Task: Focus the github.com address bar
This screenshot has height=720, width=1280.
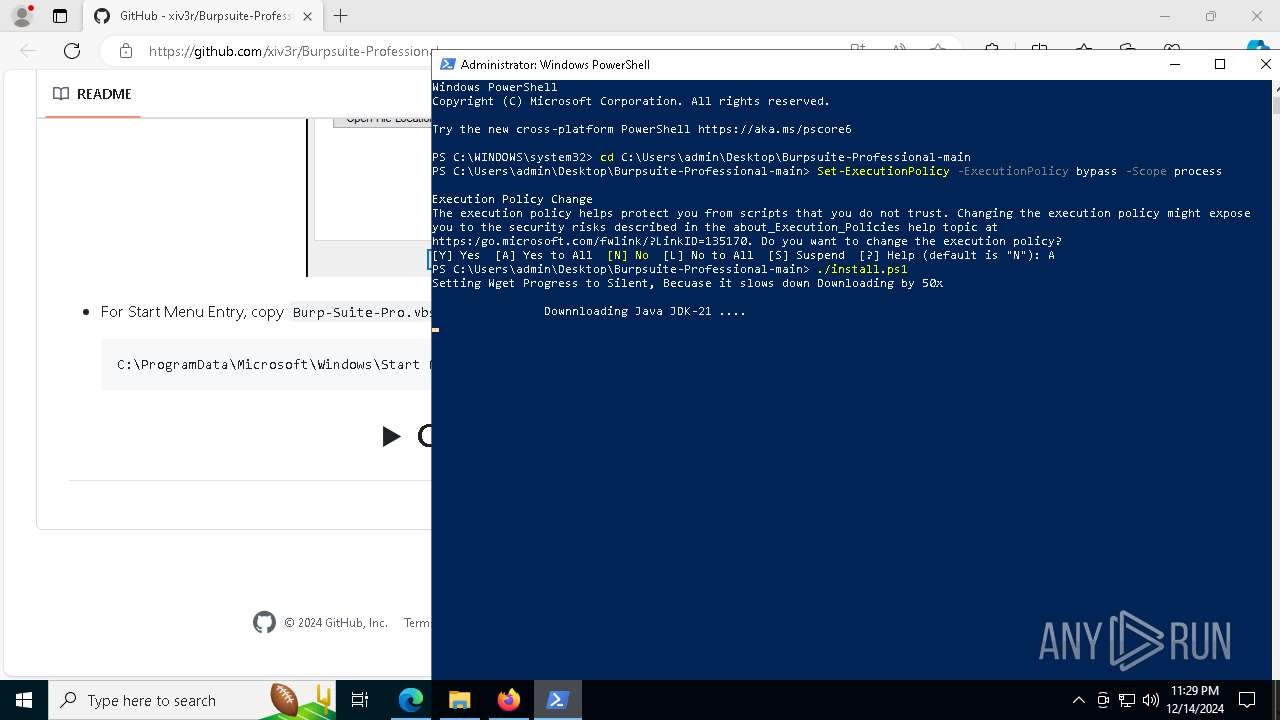Action: [290, 50]
